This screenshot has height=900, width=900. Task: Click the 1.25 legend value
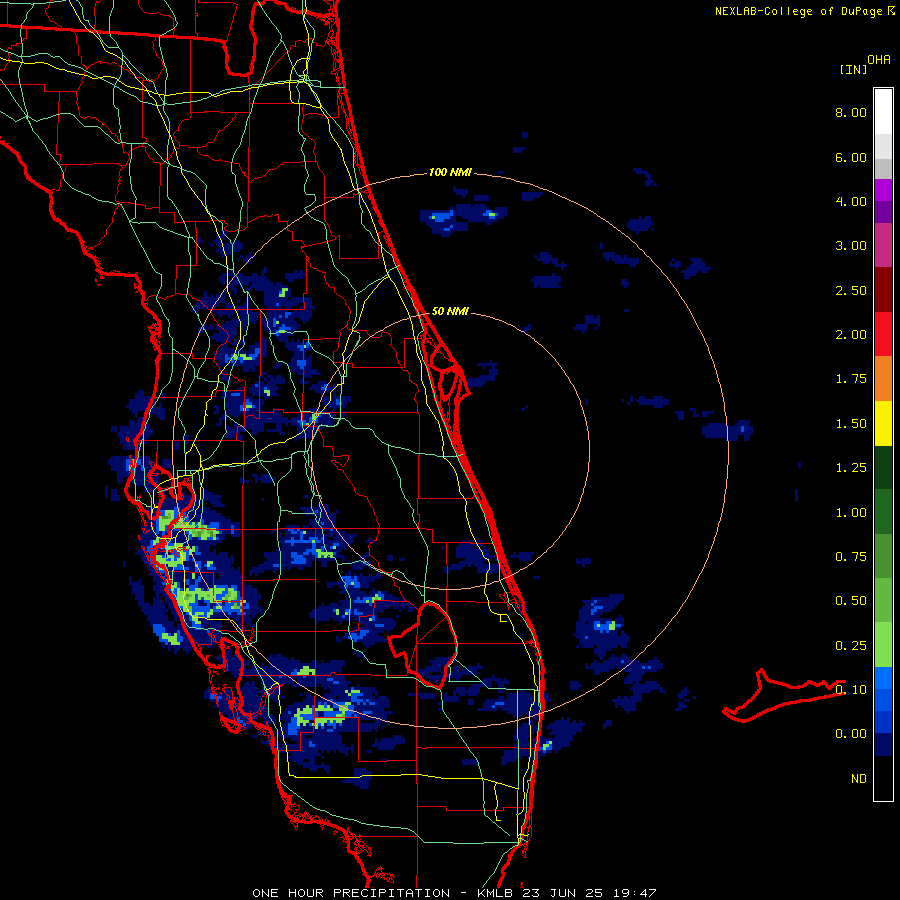(851, 468)
